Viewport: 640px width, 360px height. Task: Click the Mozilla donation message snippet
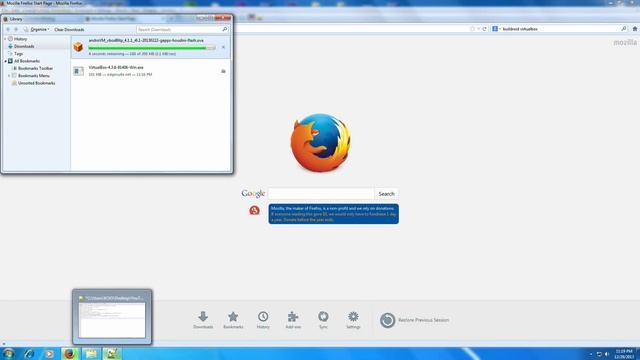[x=333, y=214]
